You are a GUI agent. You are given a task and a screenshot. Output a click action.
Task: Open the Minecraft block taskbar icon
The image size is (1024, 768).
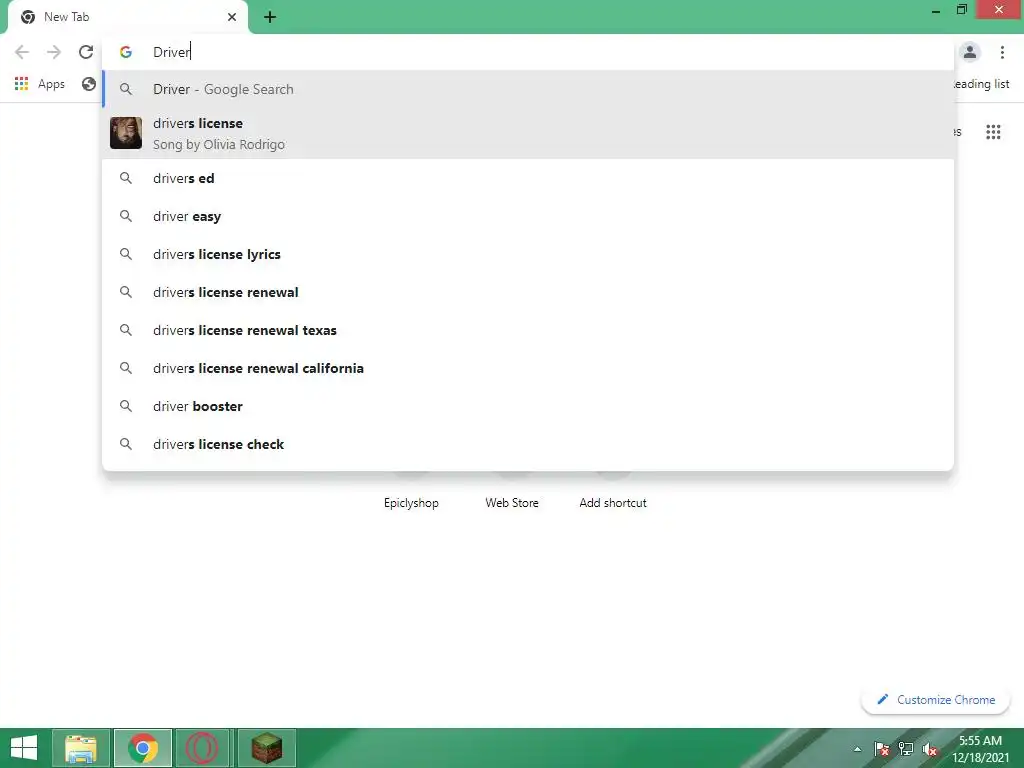point(266,748)
